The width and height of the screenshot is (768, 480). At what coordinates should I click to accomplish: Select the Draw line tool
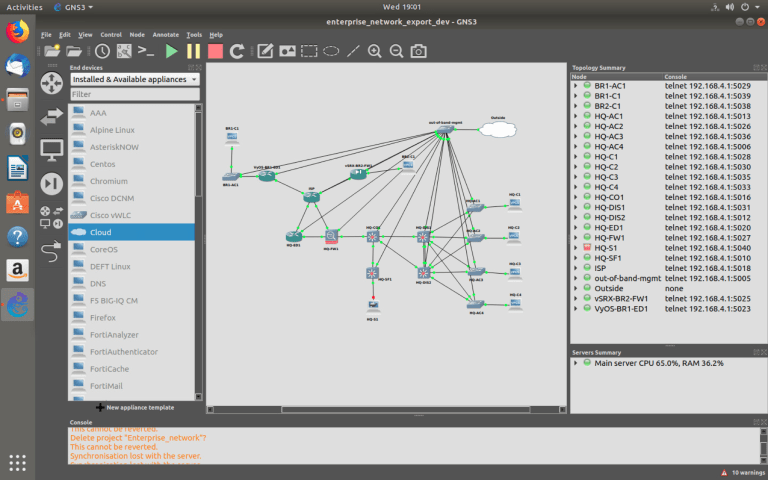(x=353, y=51)
